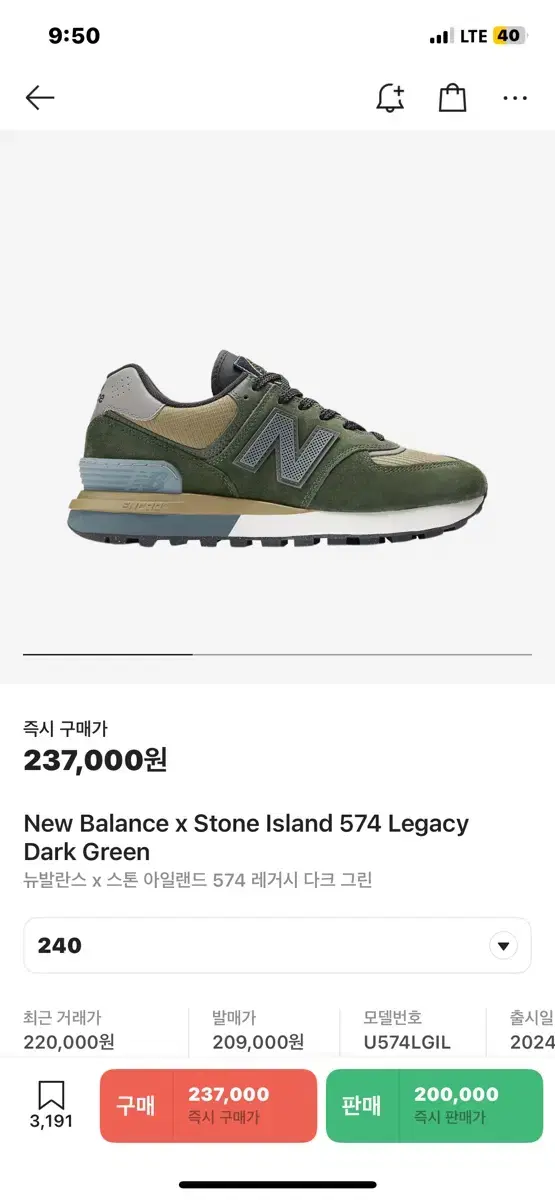Tap the image carousel progress indicator
This screenshot has width=555, height=1200.
pyautogui.click(x=277, y=654)
